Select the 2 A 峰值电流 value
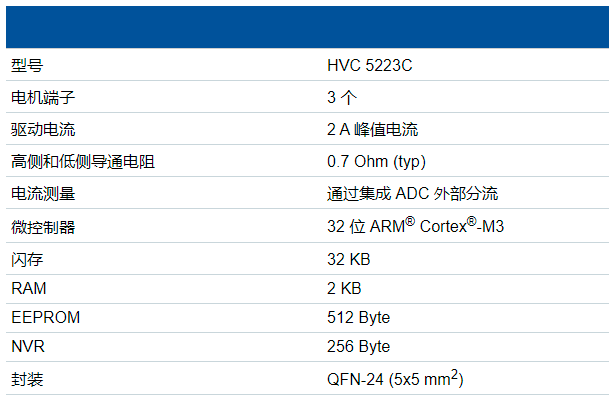609x400 pixels. (372, 129)
